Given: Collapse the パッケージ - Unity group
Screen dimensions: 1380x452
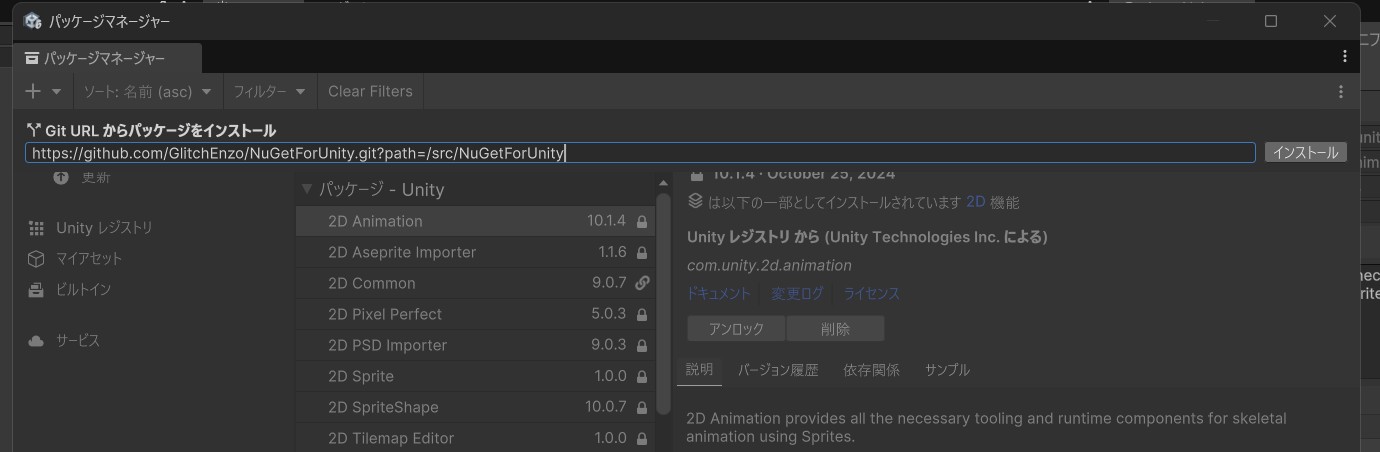Looking at the screenshot, I should [x=307, y=189].
